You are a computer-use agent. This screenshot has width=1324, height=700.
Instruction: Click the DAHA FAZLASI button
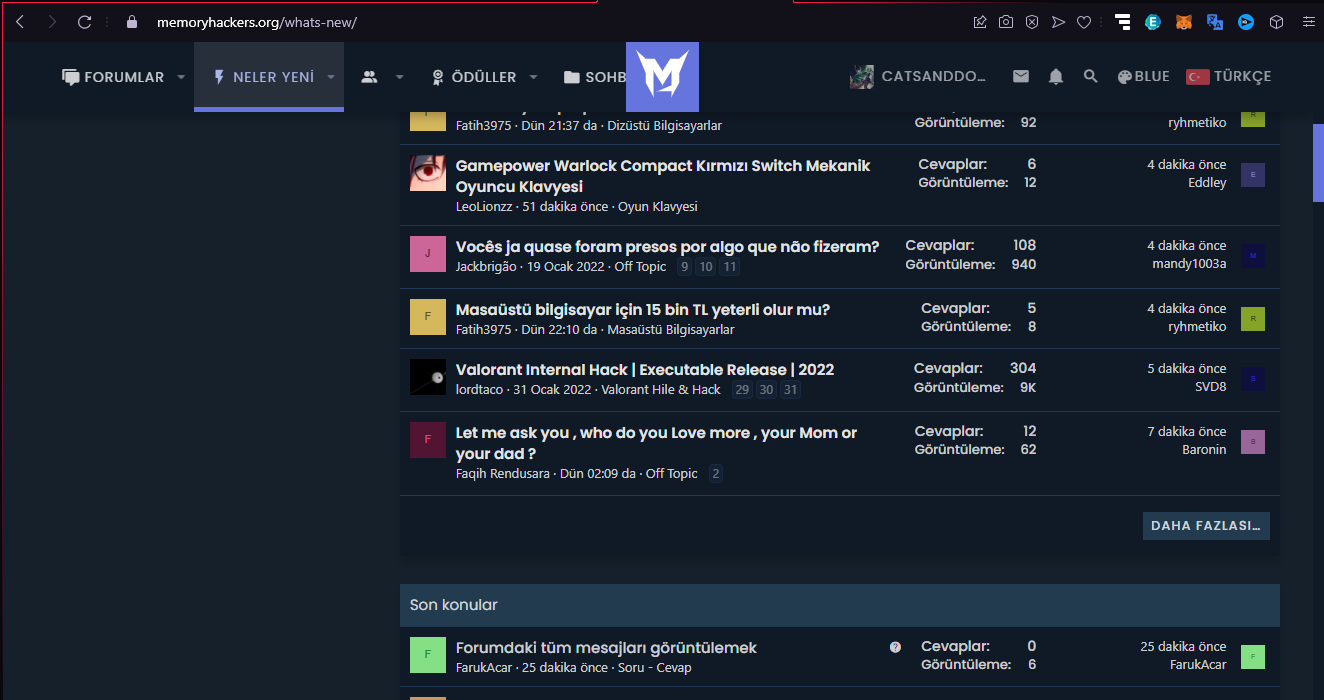click(x=1206, y=526)
